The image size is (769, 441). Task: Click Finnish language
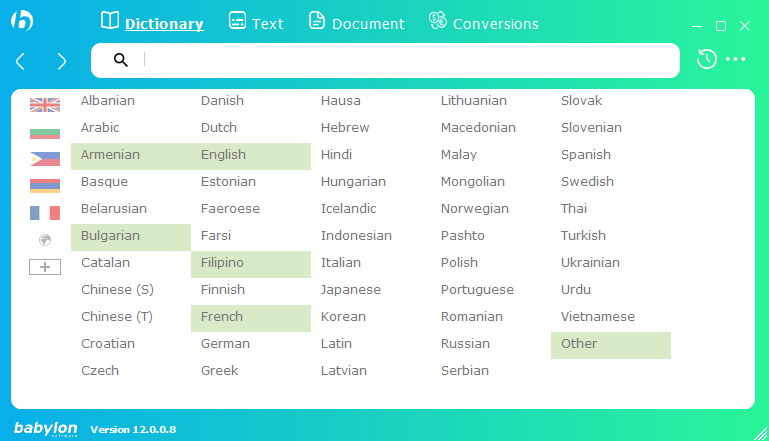point(223,289)
